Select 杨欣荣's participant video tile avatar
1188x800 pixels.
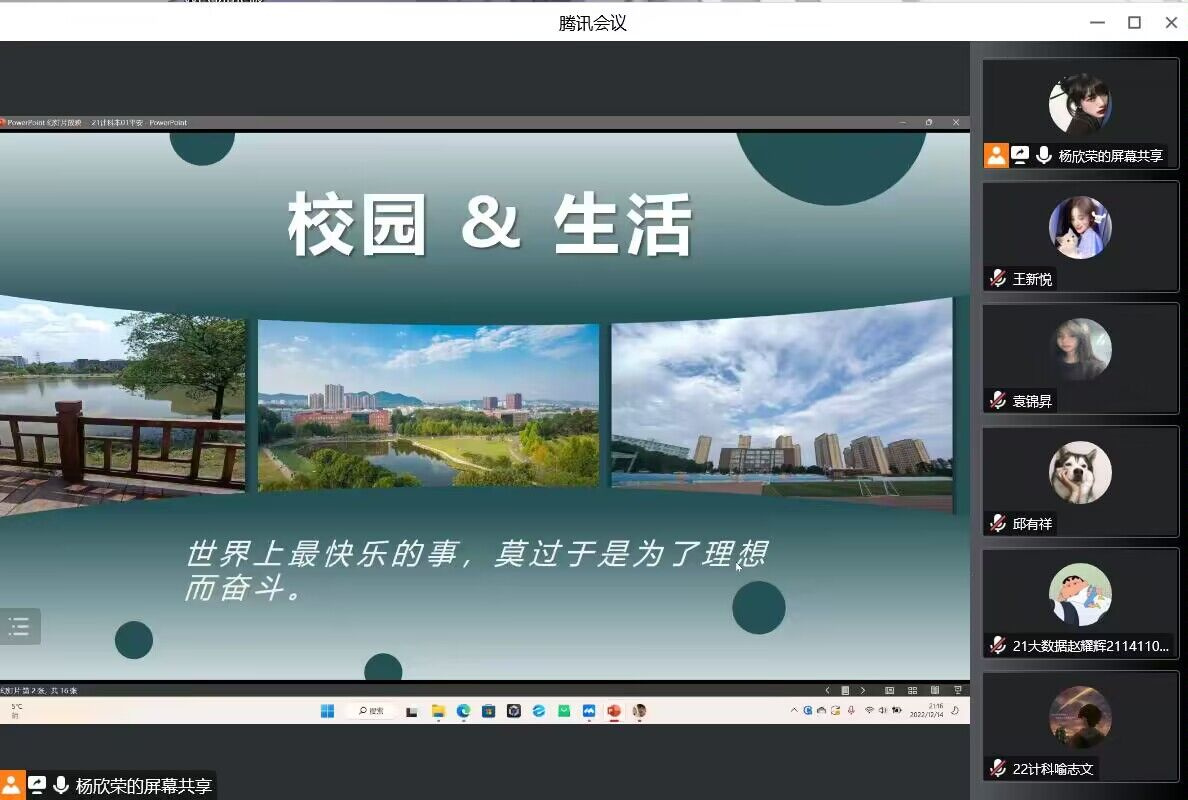[x=1080, y=103]
